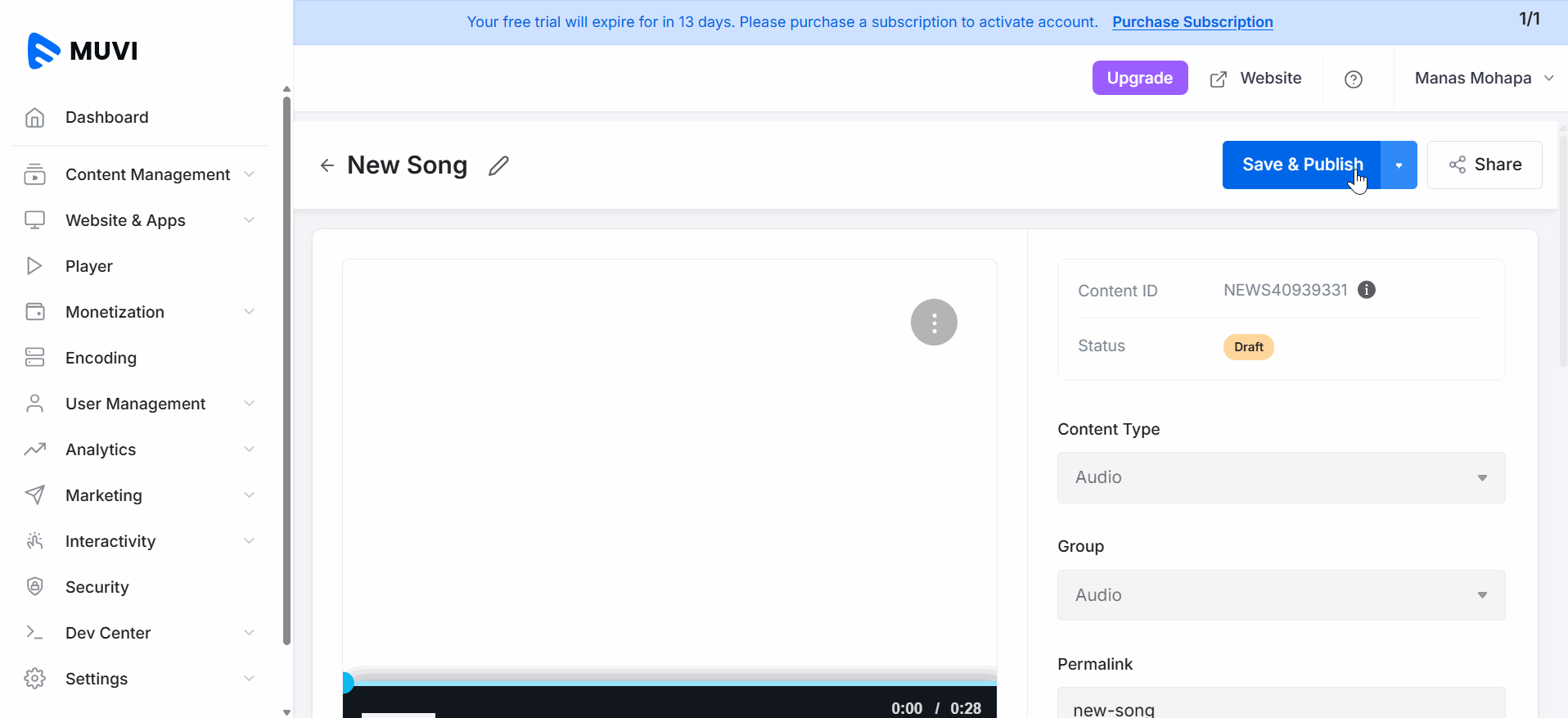Screen dimensions: 1568x718
Task: Click the audio player progress bar
Action: 669,681
